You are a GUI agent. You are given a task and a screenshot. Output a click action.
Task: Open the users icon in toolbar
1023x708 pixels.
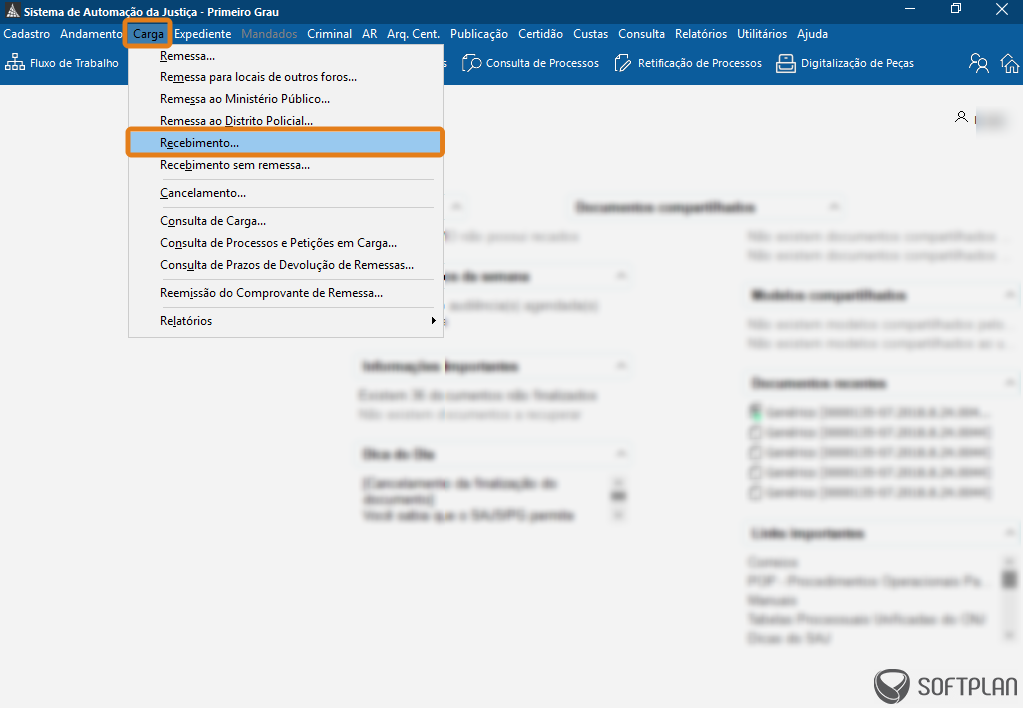[978, 63]
